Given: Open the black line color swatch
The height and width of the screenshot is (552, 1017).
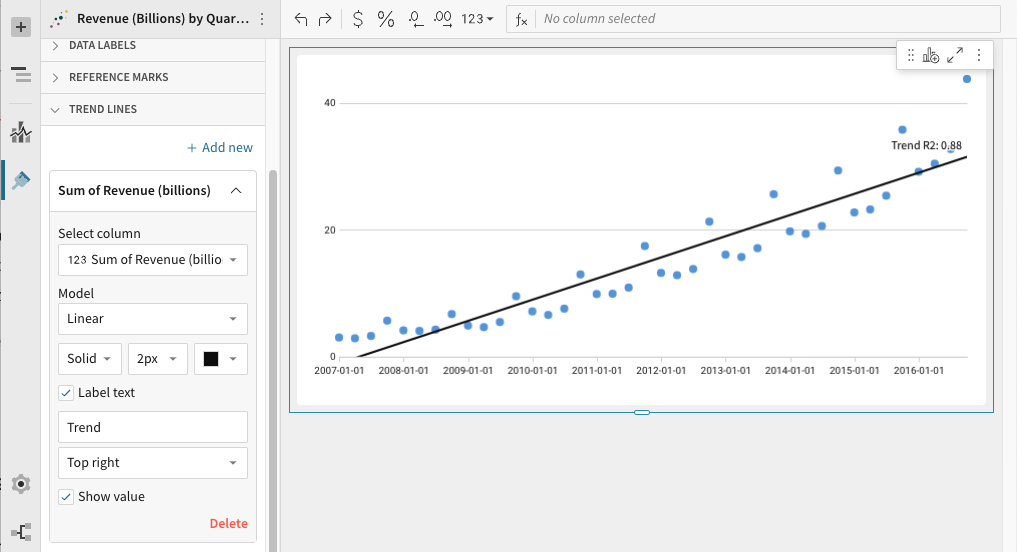Looking at the screenshot, I should click(220, 359).
